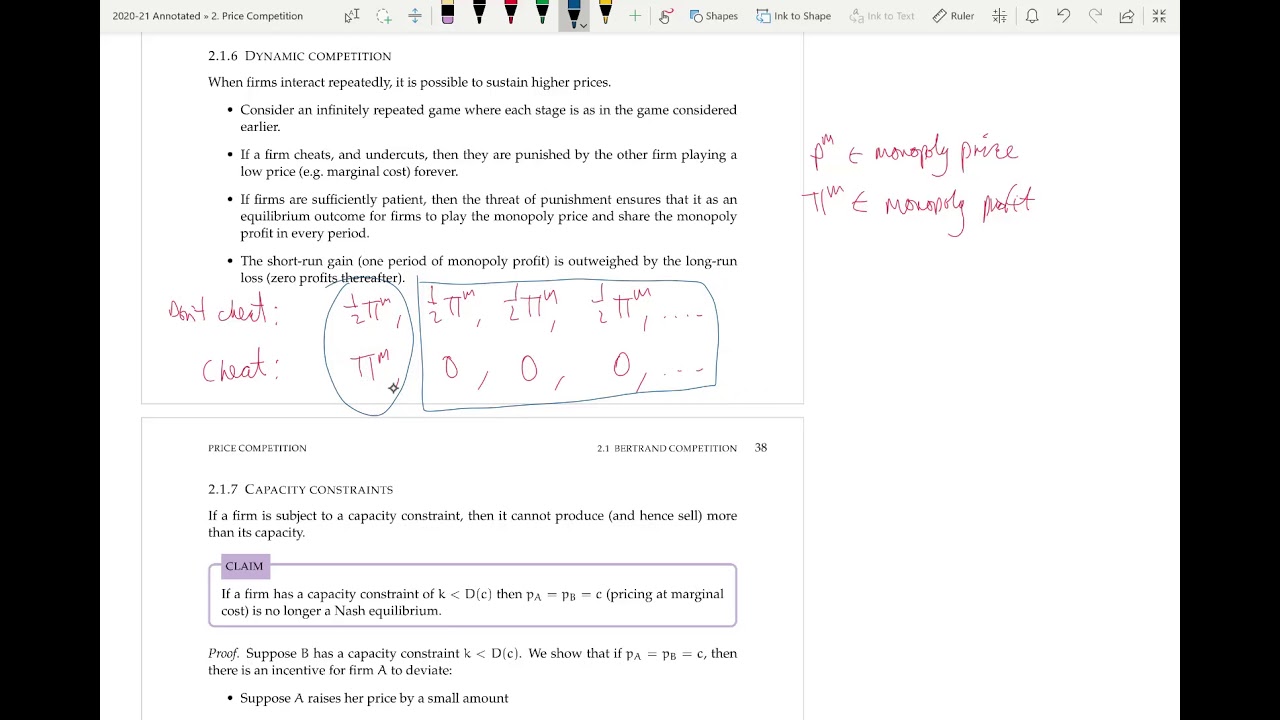This screenshot has width=1280, height=720.
Task: Open notifications bell
Action: [x=1032, y=16]
